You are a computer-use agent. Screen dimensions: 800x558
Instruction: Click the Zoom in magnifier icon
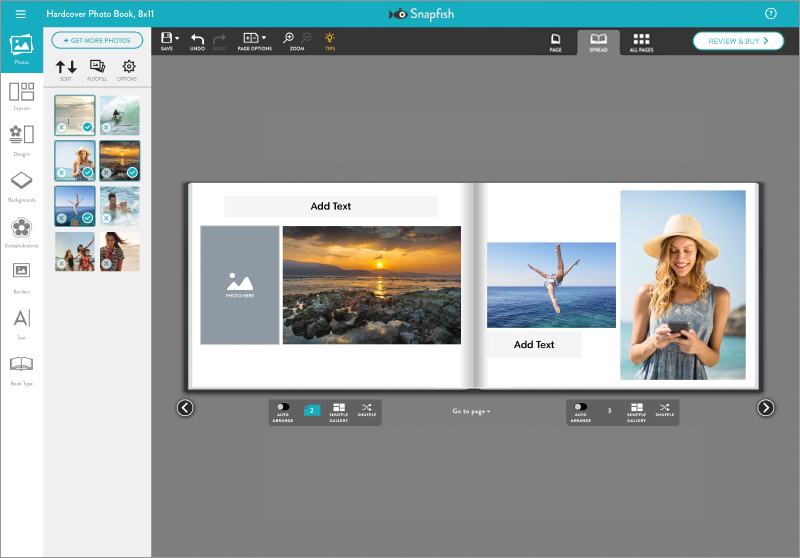tap(289, 38)
